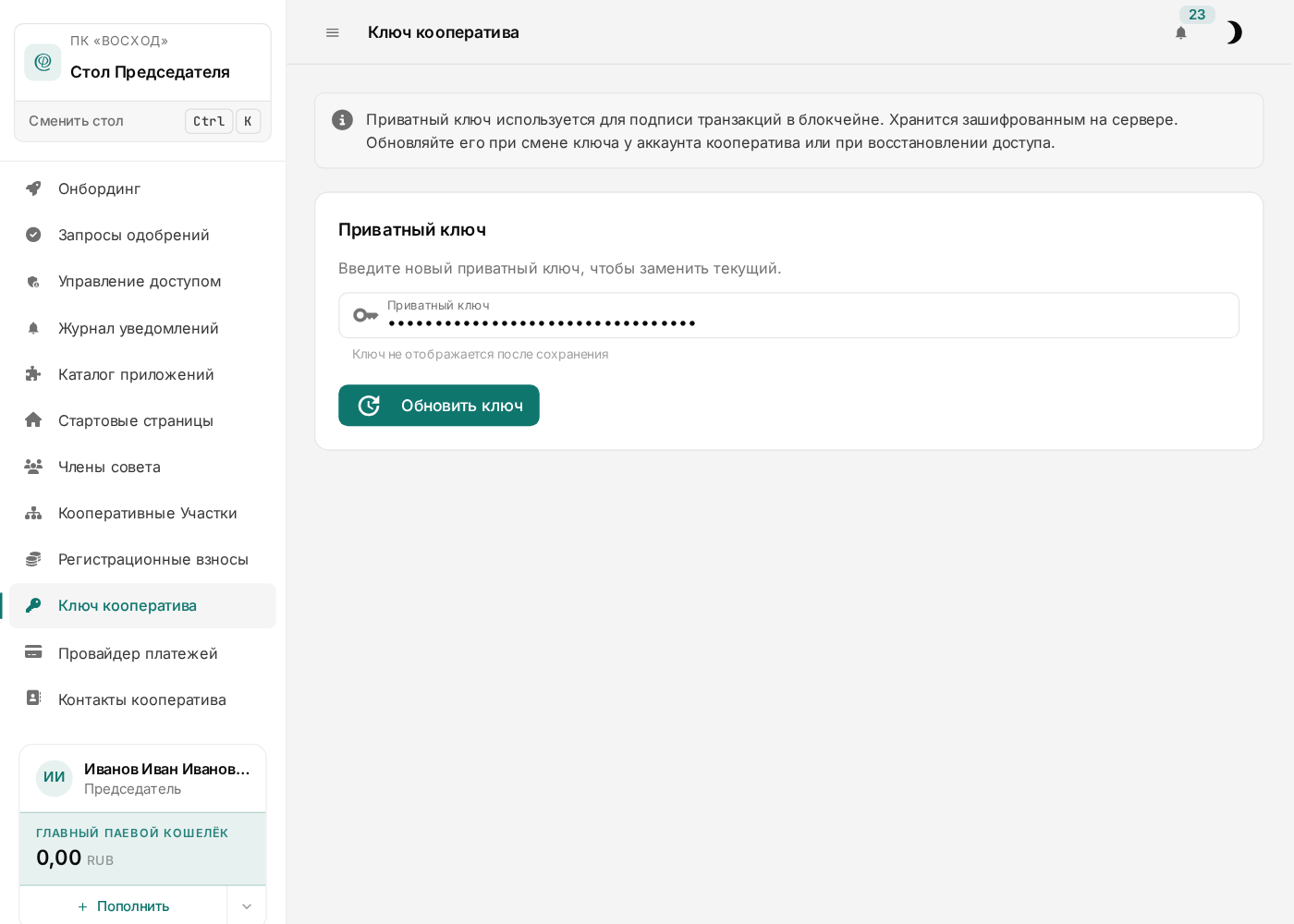
Task: Click the Стол Председателя logo icon
Action: pyautogui.click(x=43, y=62)
